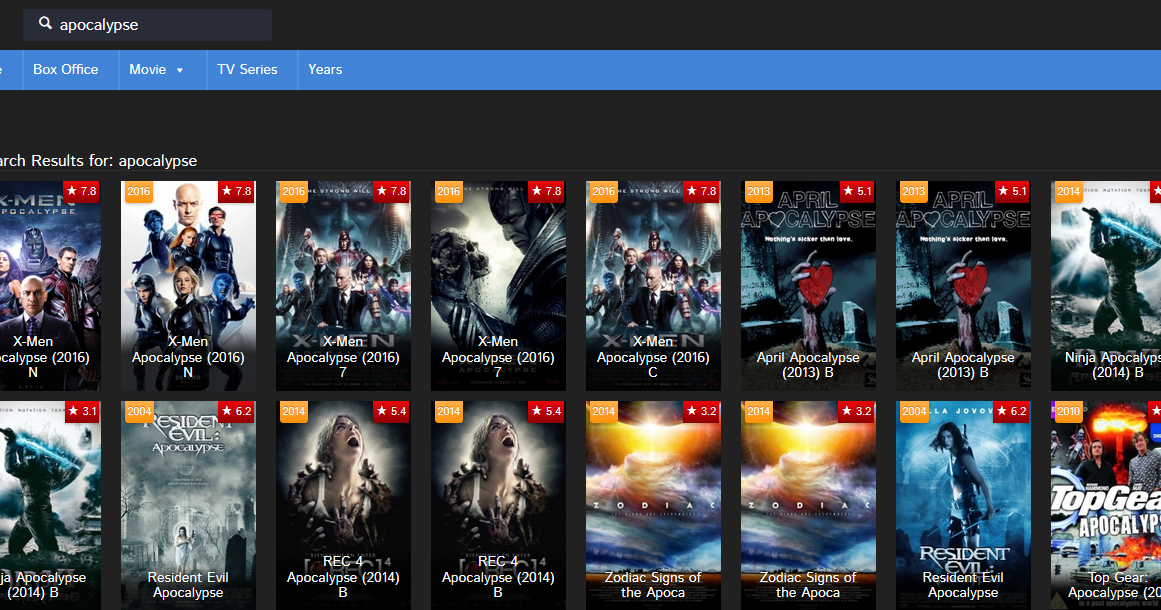
Task: Select Box Office from the navigation menu
Action: coord(65,69)
